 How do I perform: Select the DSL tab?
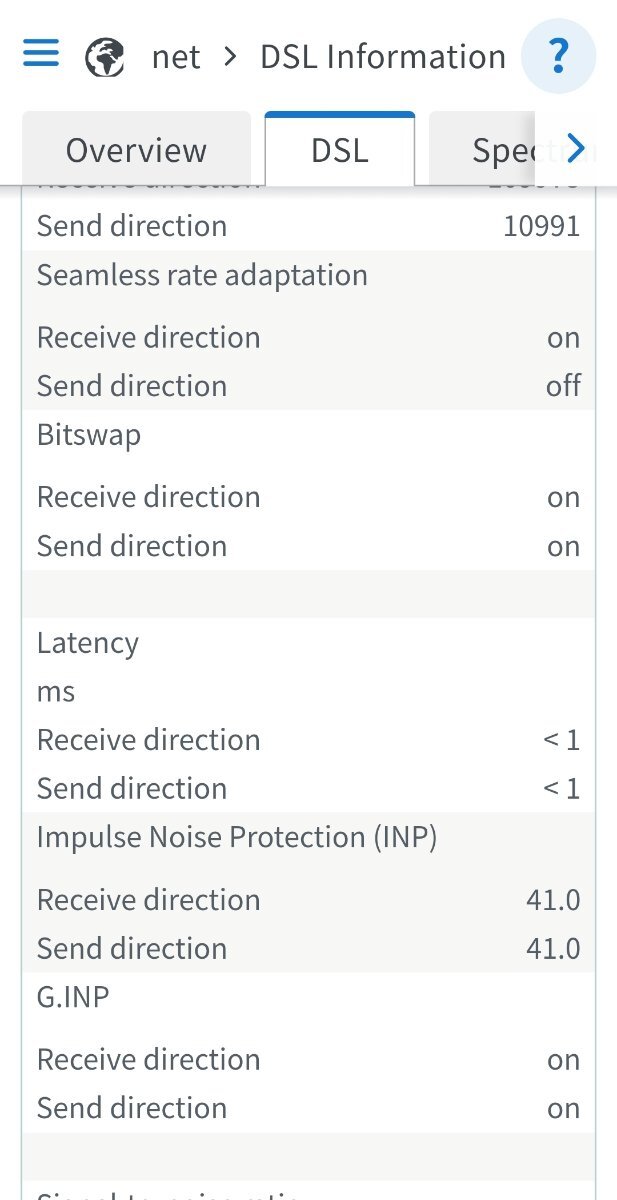point(340,150)
